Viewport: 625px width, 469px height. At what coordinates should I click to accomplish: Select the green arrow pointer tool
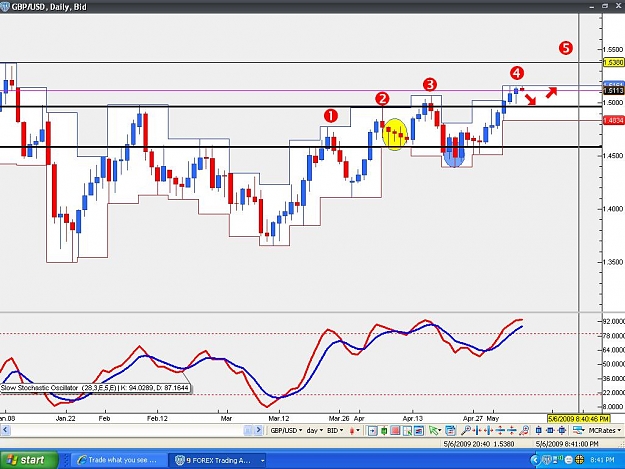click(433, 430)
